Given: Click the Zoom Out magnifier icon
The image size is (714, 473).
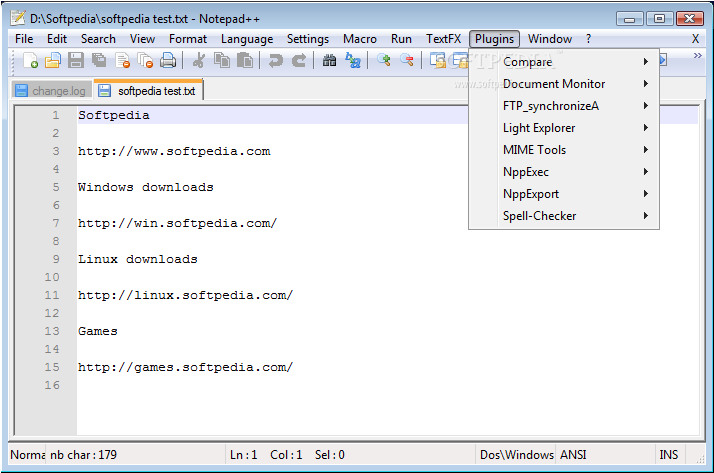Looking at the screenshot, I should [407, 60].
